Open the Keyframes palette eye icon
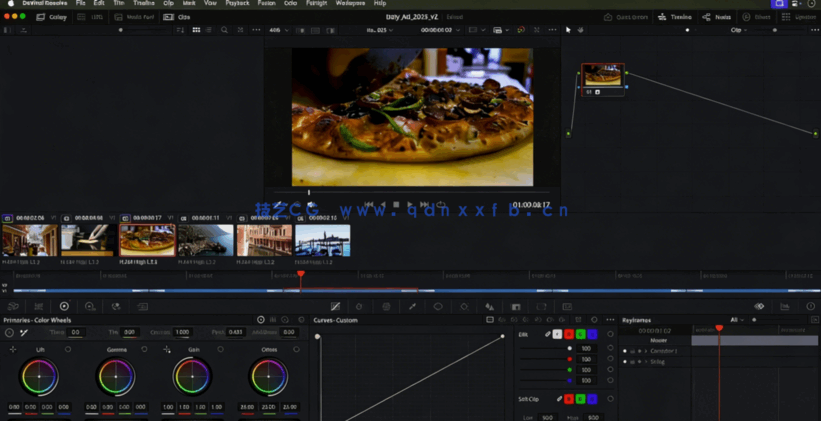The width and height of the screenshot is (821, 421). [x=759, y=306]
